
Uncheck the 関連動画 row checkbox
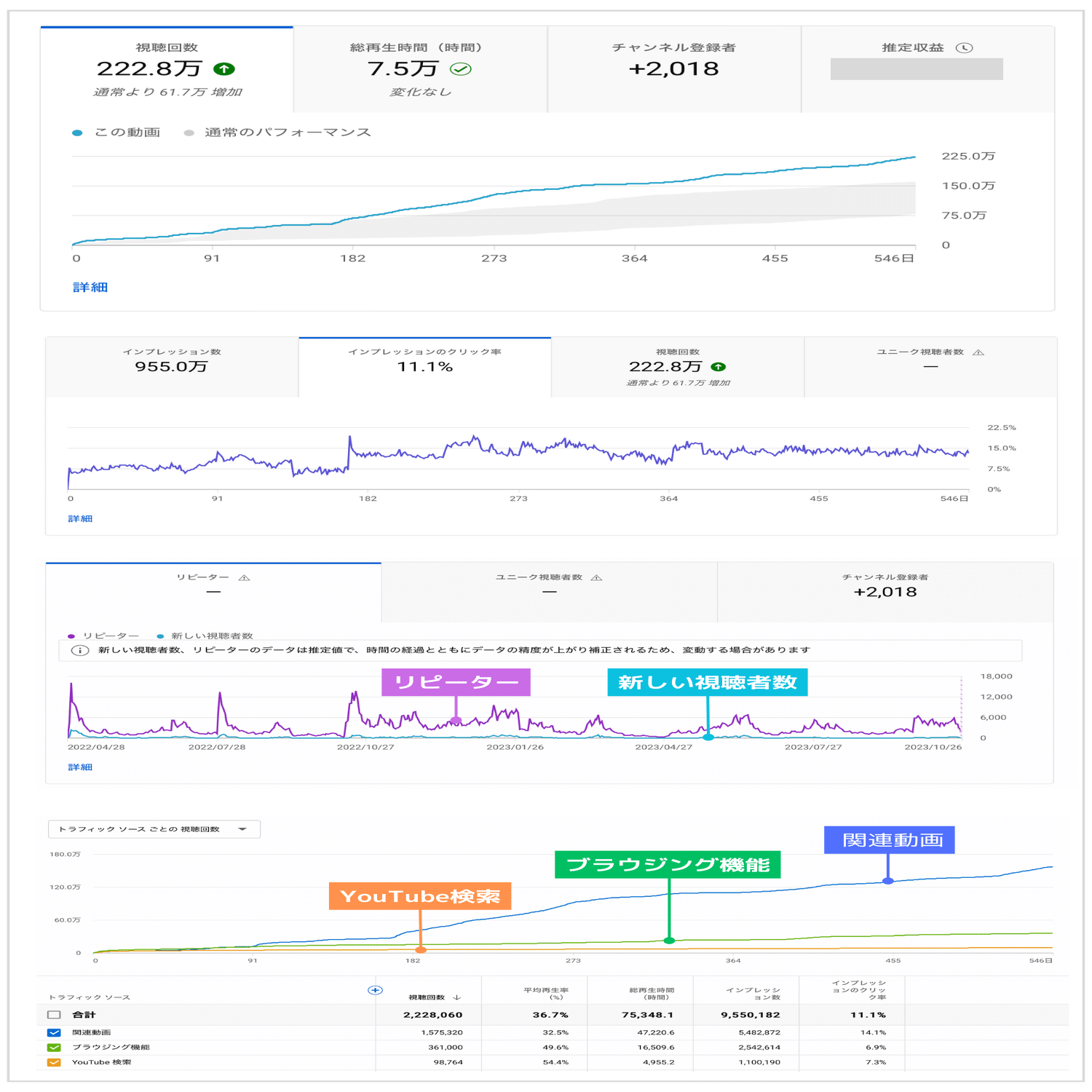(54, 1032)
